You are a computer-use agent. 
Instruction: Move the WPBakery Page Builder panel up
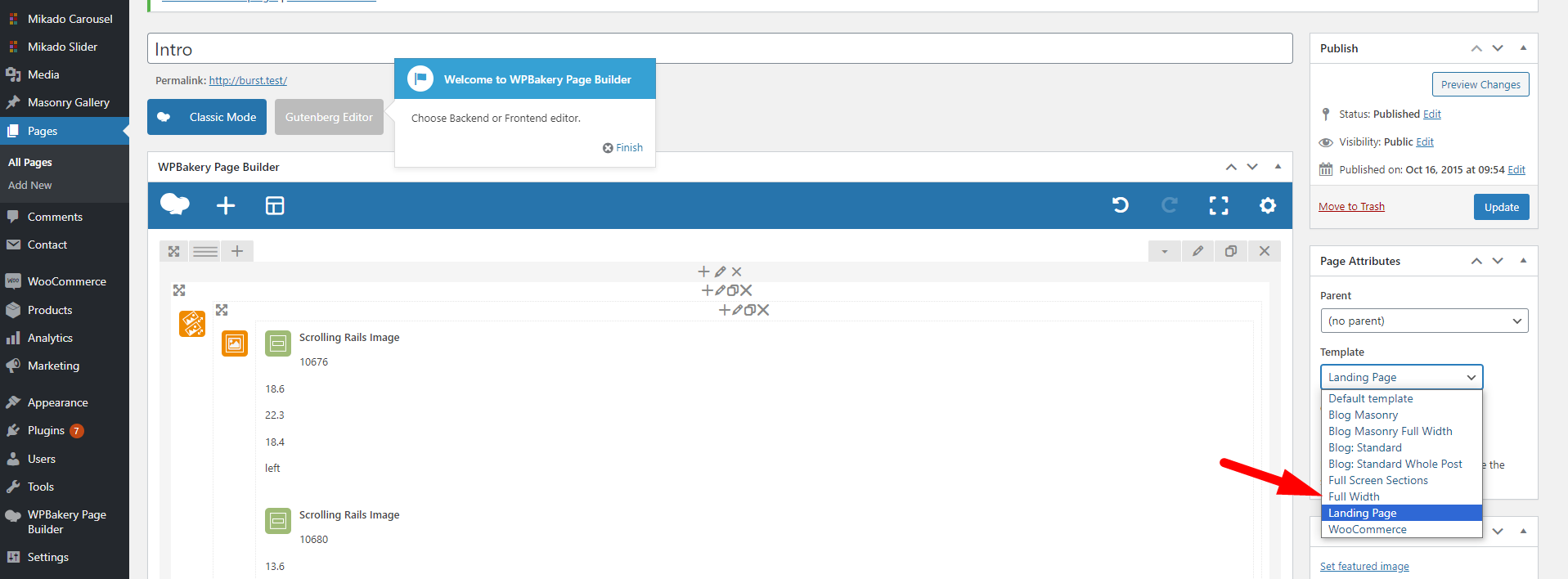1231,167
